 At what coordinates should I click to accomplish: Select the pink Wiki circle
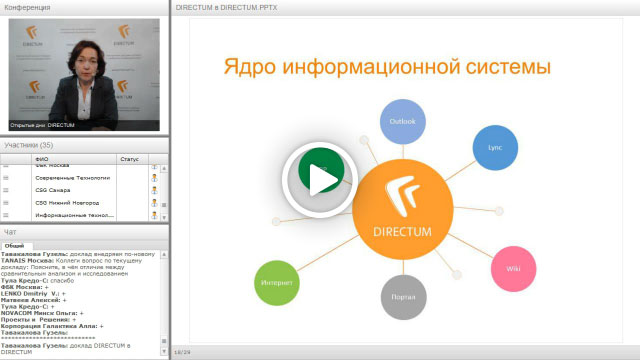point(513,269)
